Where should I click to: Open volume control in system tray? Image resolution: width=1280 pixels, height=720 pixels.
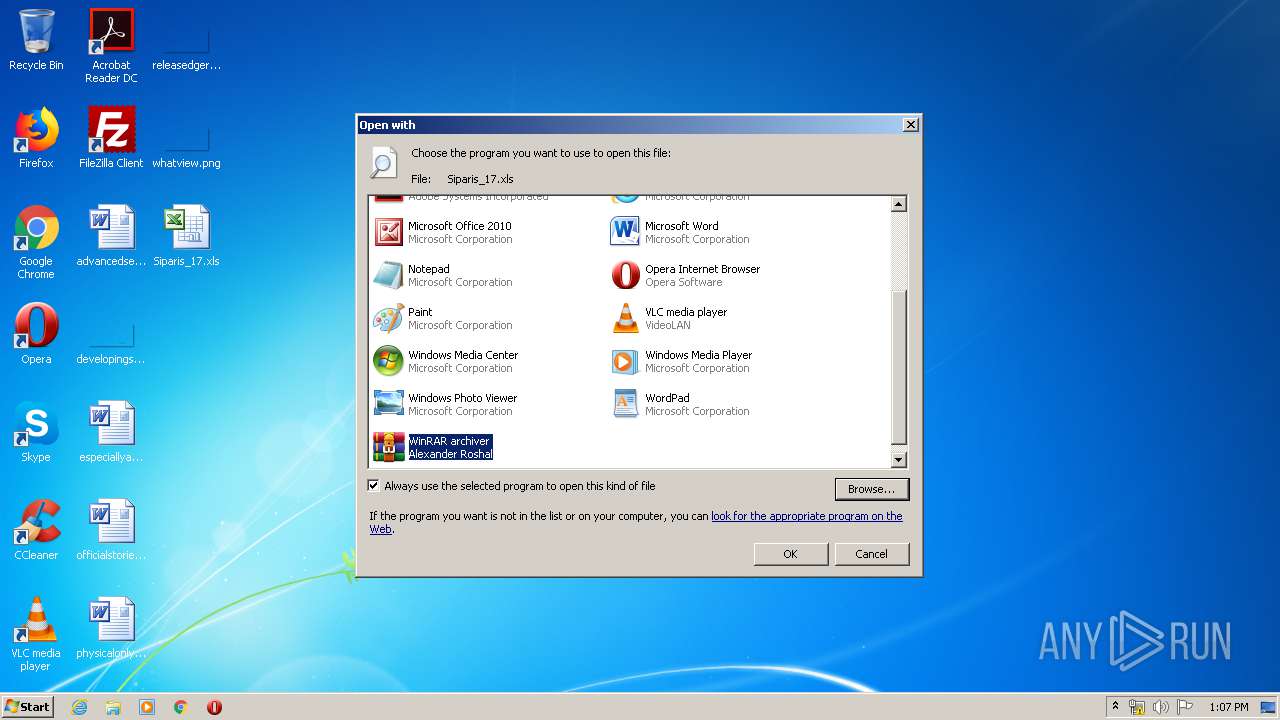tap(1161, 707)
